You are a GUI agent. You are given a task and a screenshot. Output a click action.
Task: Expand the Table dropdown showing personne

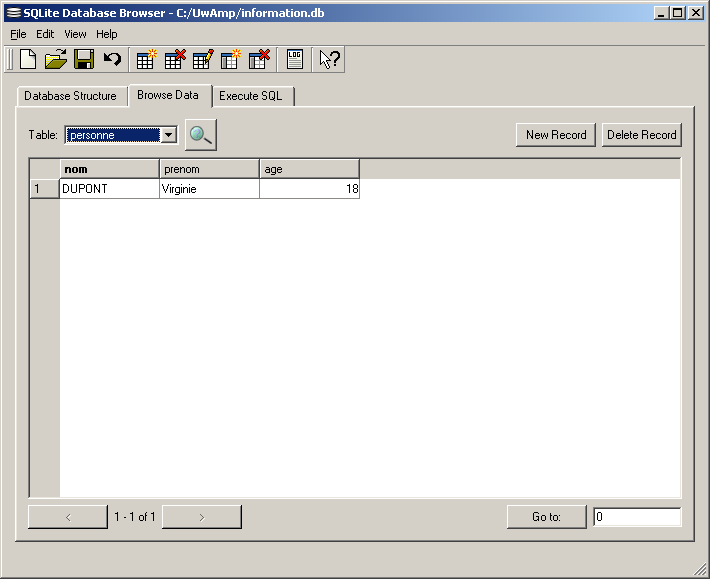(x=169, y=135)
